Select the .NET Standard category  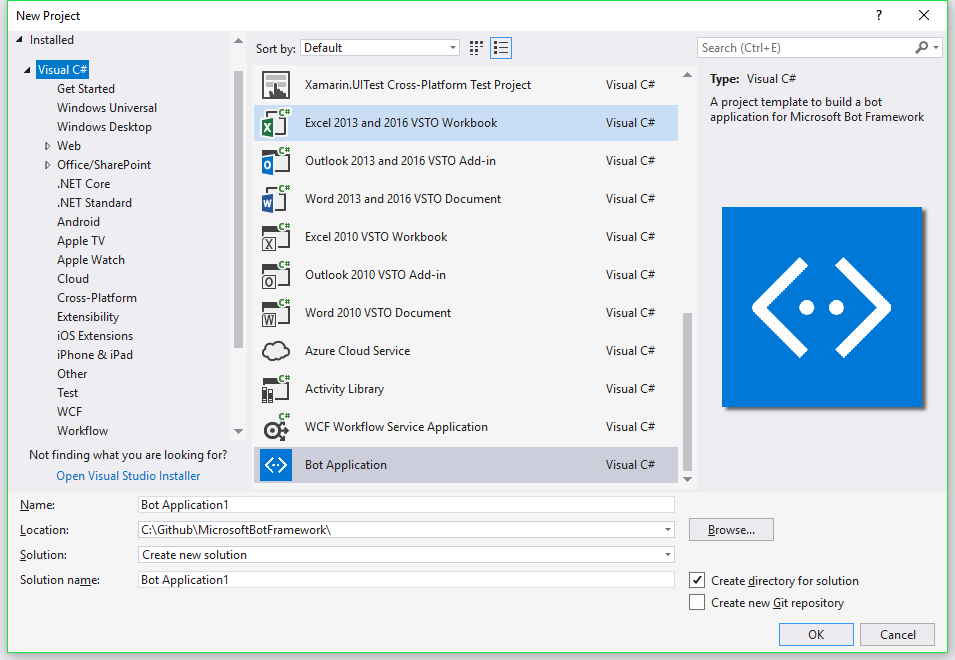click(94, 203)
